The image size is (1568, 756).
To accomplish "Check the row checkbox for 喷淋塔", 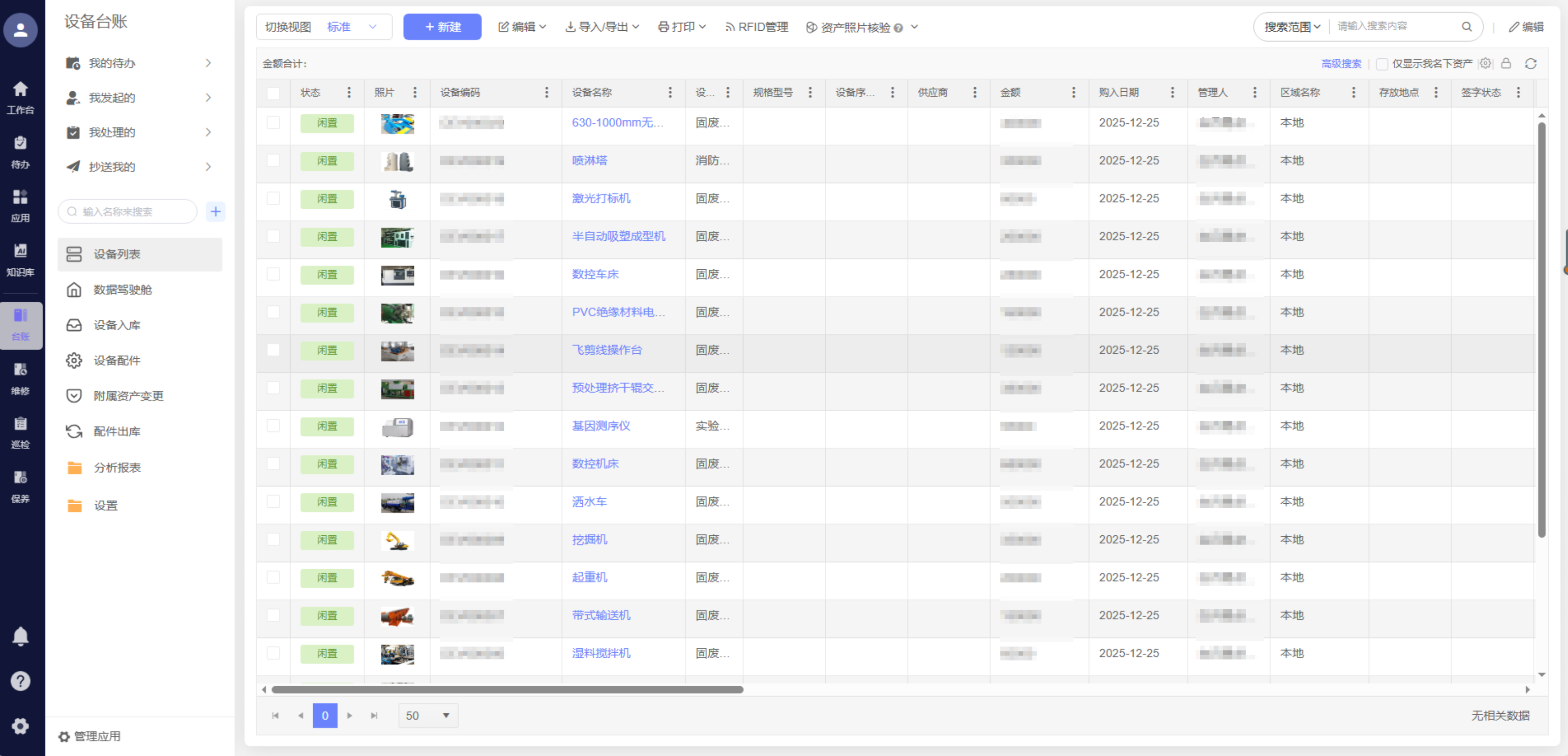I will coord(273,161).
